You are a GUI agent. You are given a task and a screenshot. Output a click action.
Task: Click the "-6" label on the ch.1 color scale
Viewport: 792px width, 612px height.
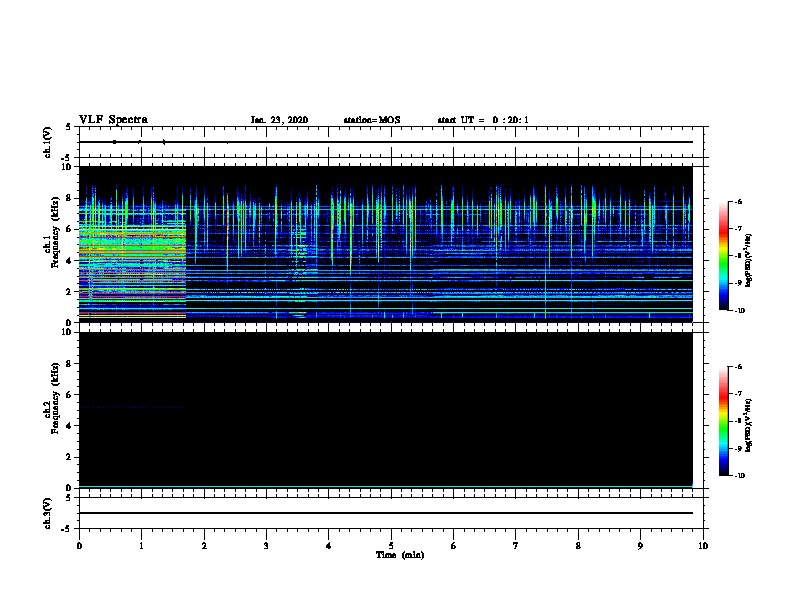(738, 201)
